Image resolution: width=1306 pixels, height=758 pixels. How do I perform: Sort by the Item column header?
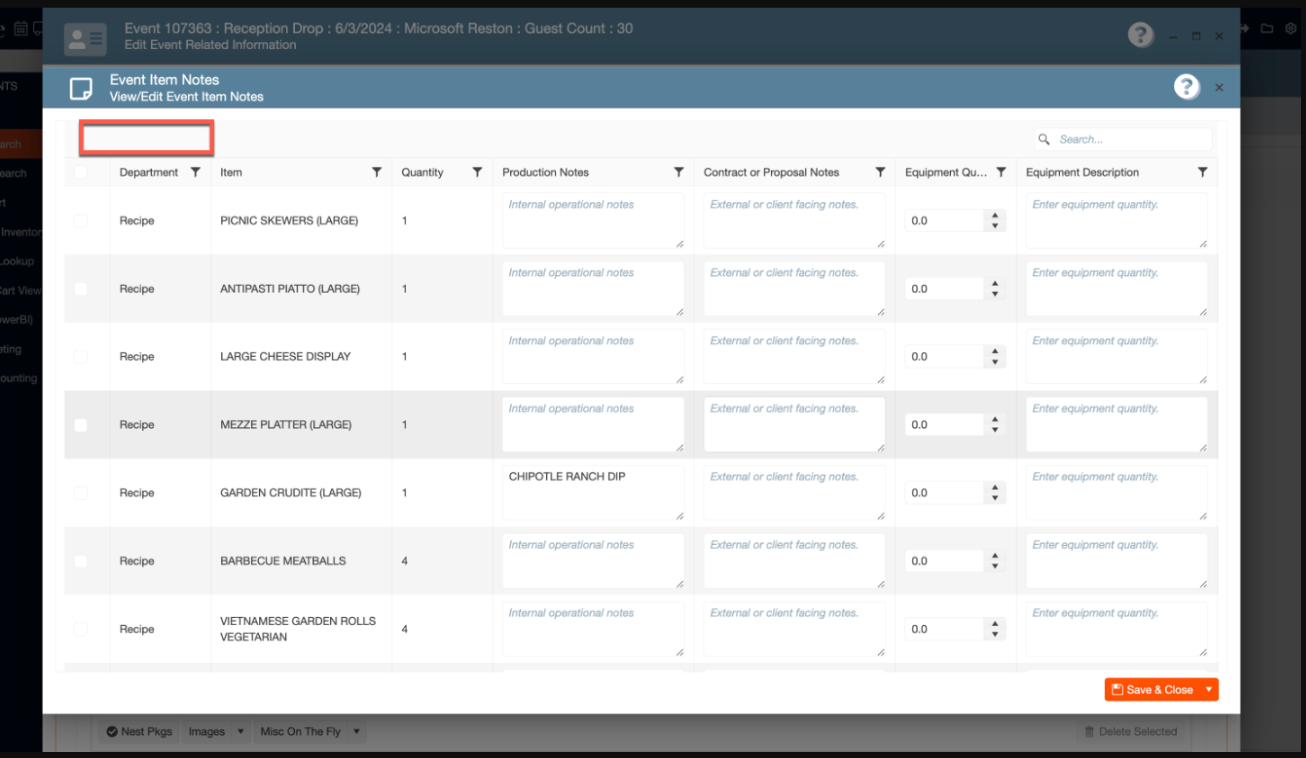point(231,172)
